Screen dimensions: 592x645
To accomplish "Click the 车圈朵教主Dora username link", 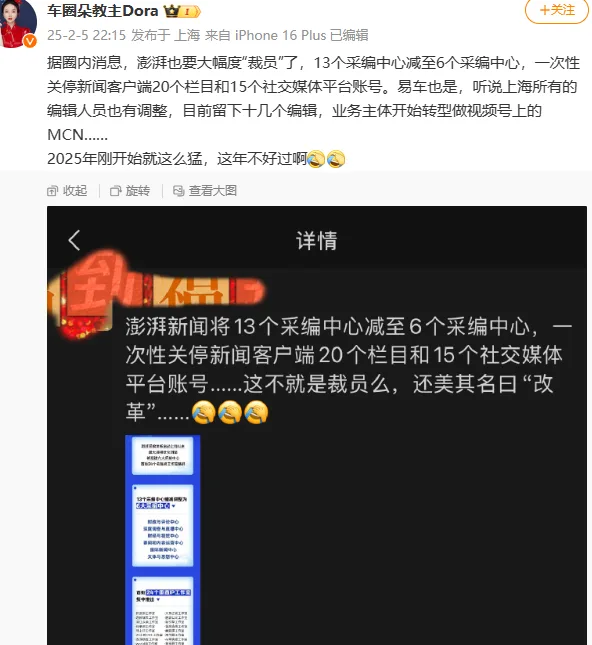I will pyautogui.click(x=102, y=11).
